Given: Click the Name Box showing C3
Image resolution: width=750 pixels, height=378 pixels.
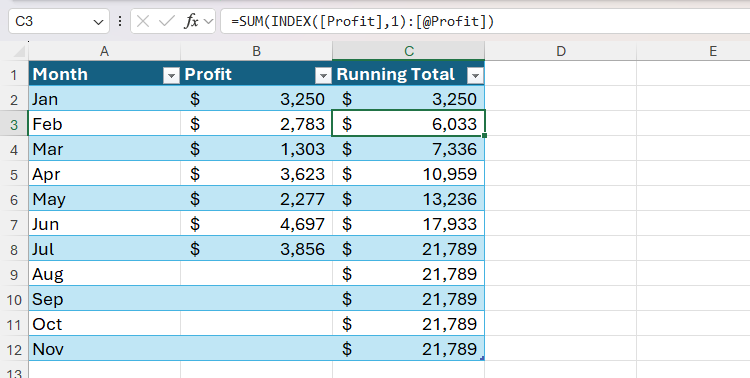Looking at the screenshot, I should point(59,21).
